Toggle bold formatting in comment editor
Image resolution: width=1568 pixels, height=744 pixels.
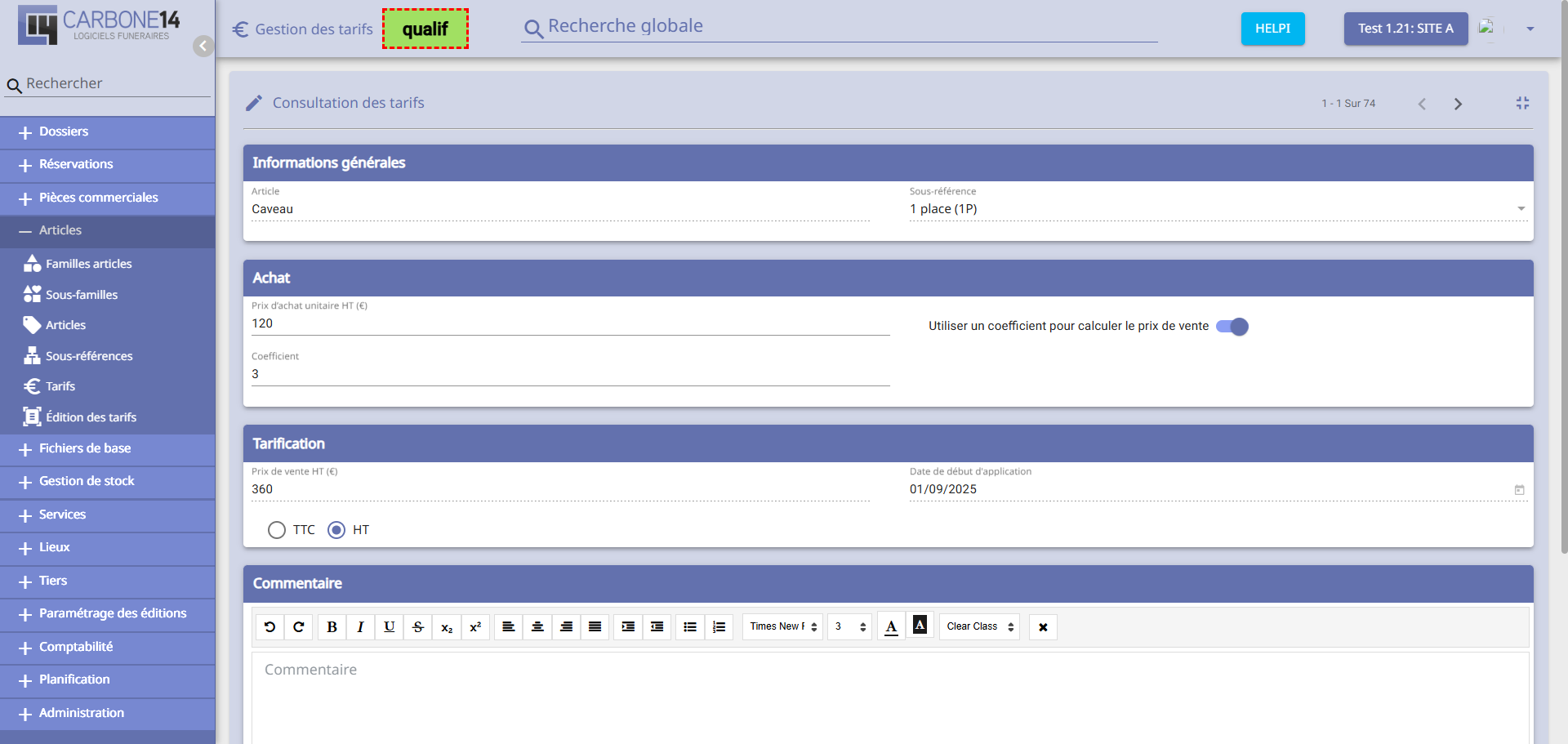click(332, 627)
